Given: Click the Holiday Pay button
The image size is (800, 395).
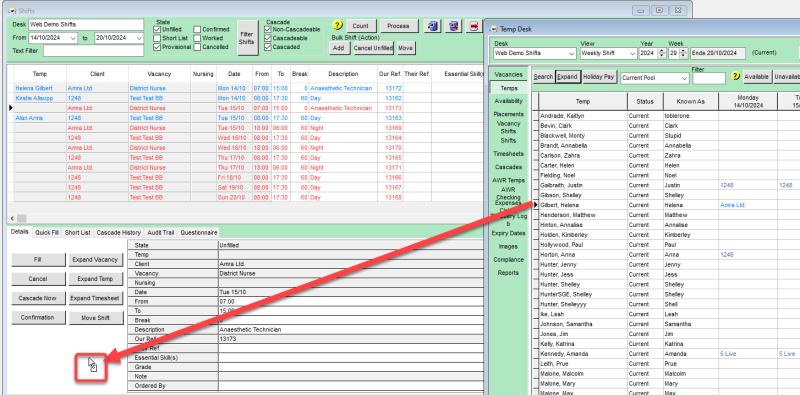Looking at the screenshot, I should pyautogui.click(x=598, y=77).
